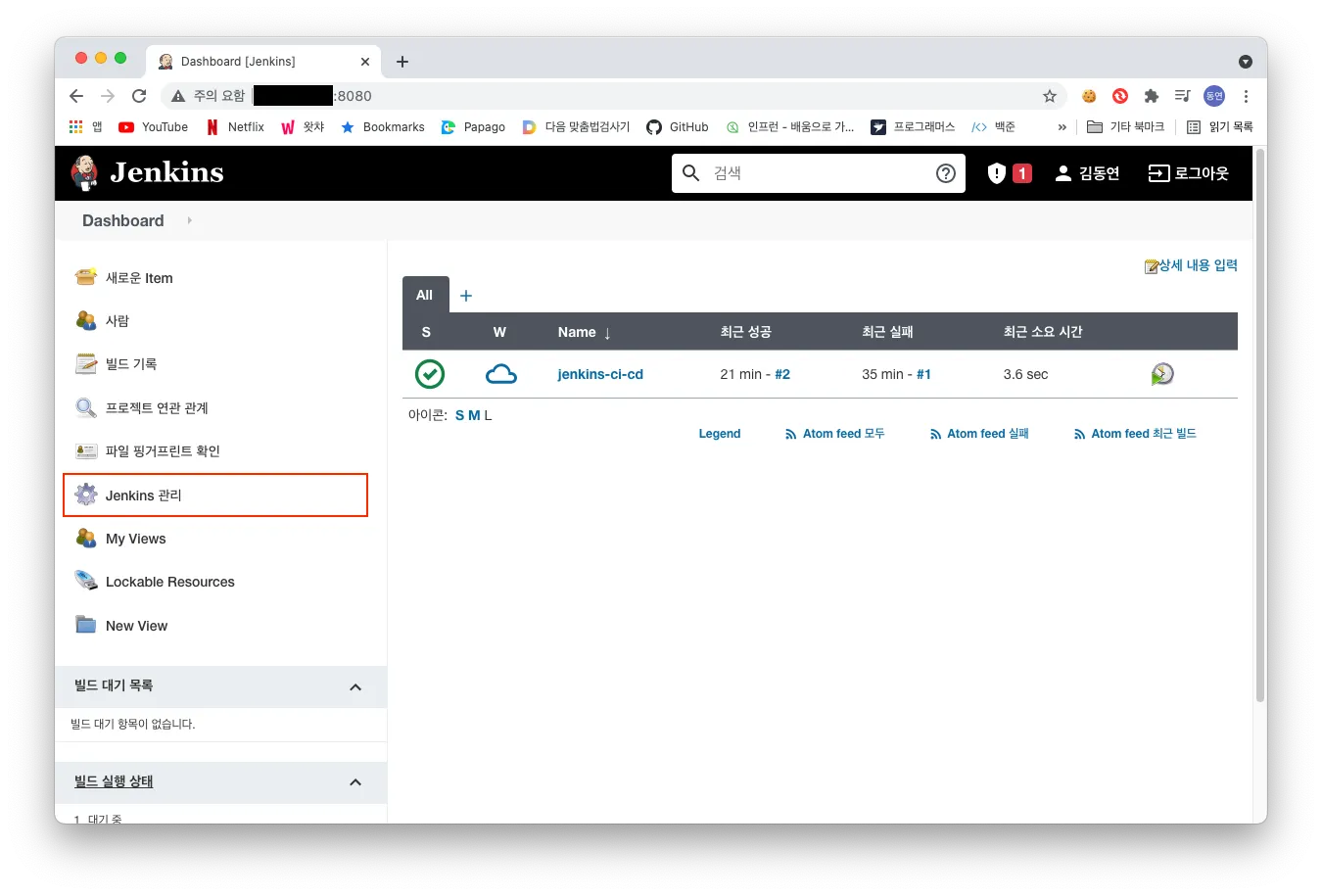This screenshot has height=896, width=1322.
Task: Click the green success status icon for jenkins-ci-cd
Action: point(430,374)
